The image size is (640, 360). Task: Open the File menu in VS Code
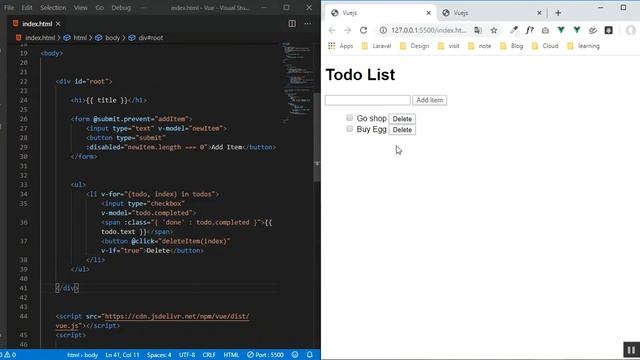point(9,7)
